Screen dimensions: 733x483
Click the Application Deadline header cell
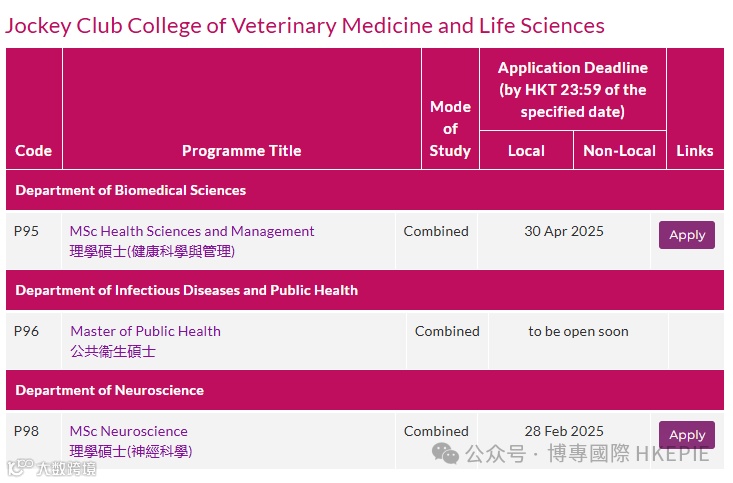(572, 89)
